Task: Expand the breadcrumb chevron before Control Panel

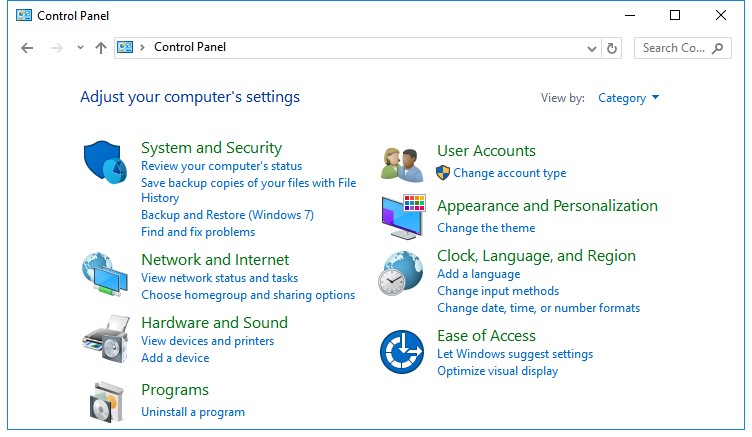Action: 142,47
